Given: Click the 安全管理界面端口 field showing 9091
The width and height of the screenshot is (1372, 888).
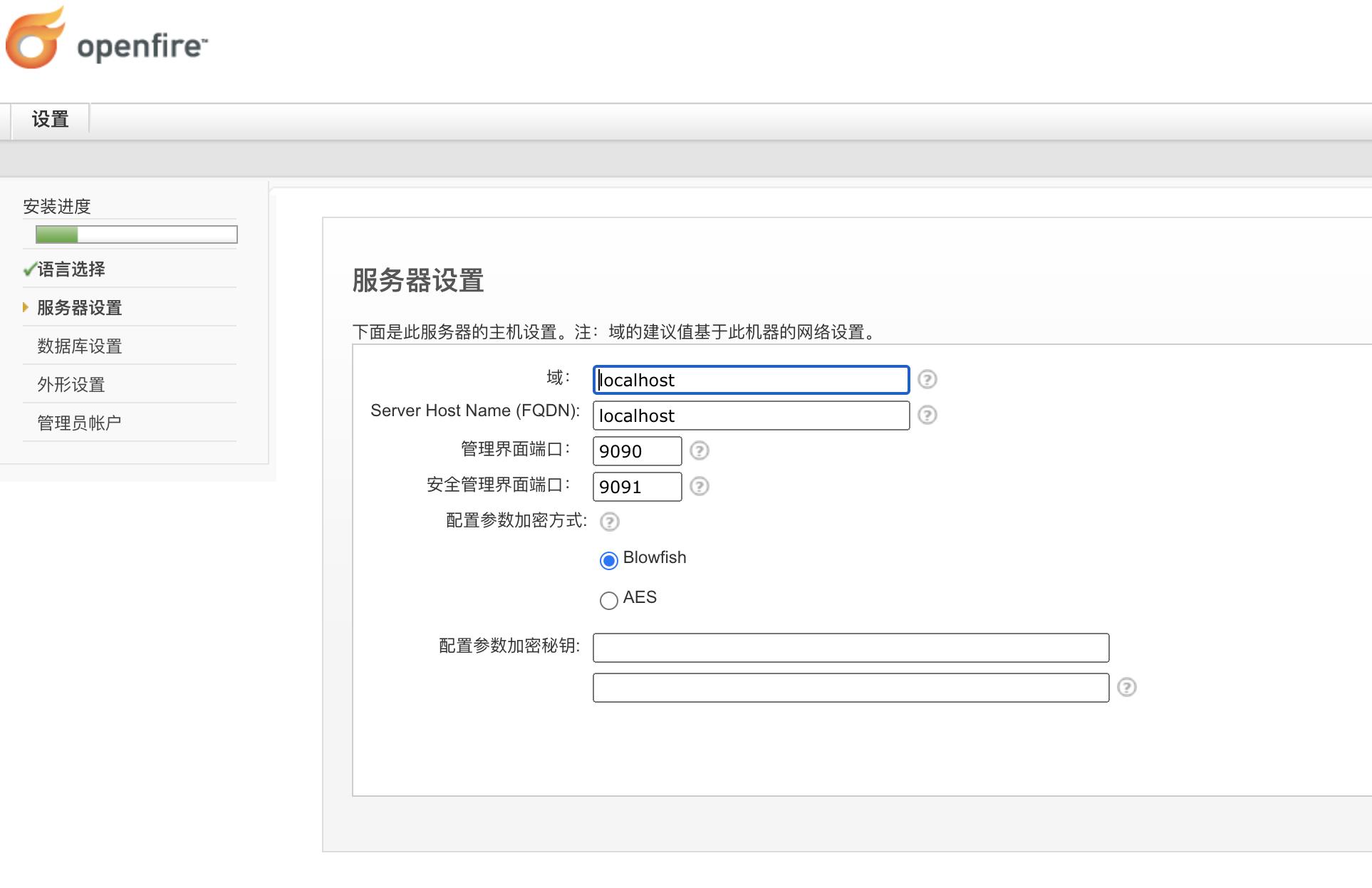Looking at the screenshot, I should point(637,487).
